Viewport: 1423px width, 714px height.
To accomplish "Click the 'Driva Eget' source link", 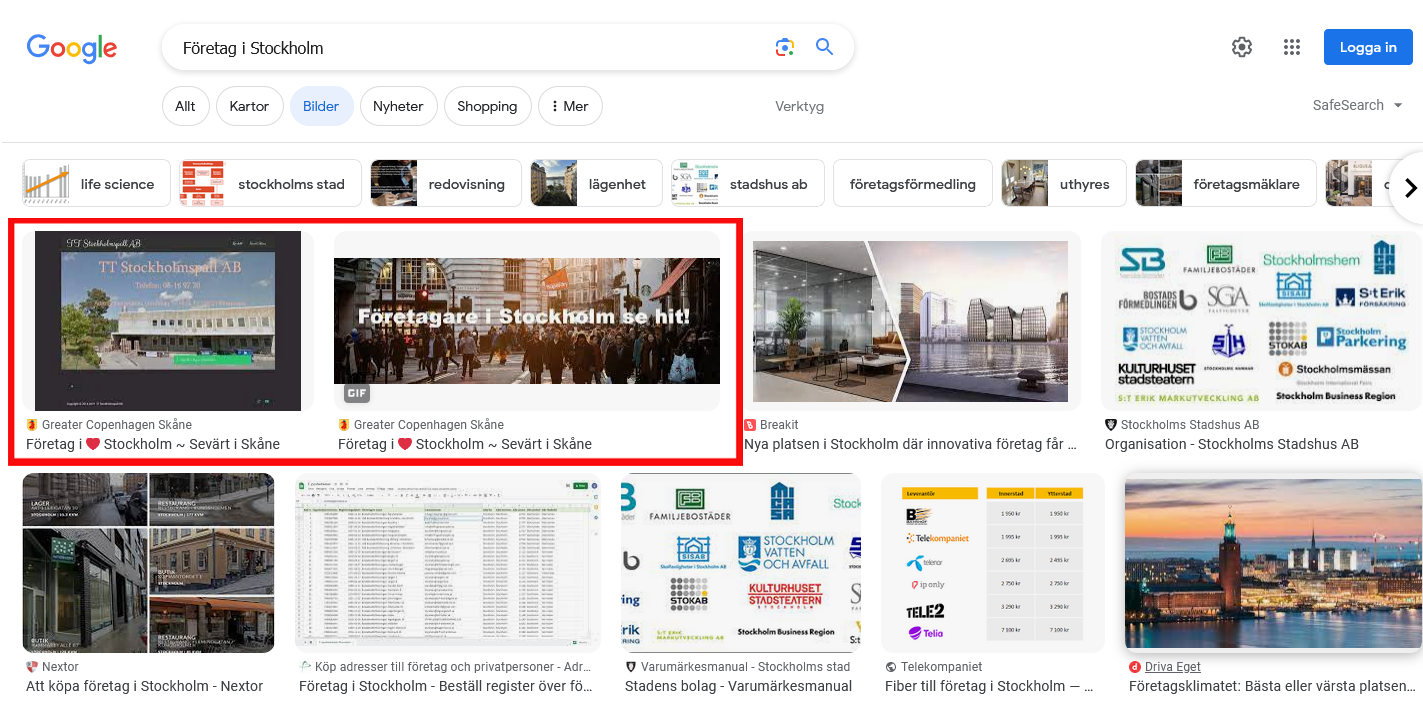I will (x=1173, y=667).
